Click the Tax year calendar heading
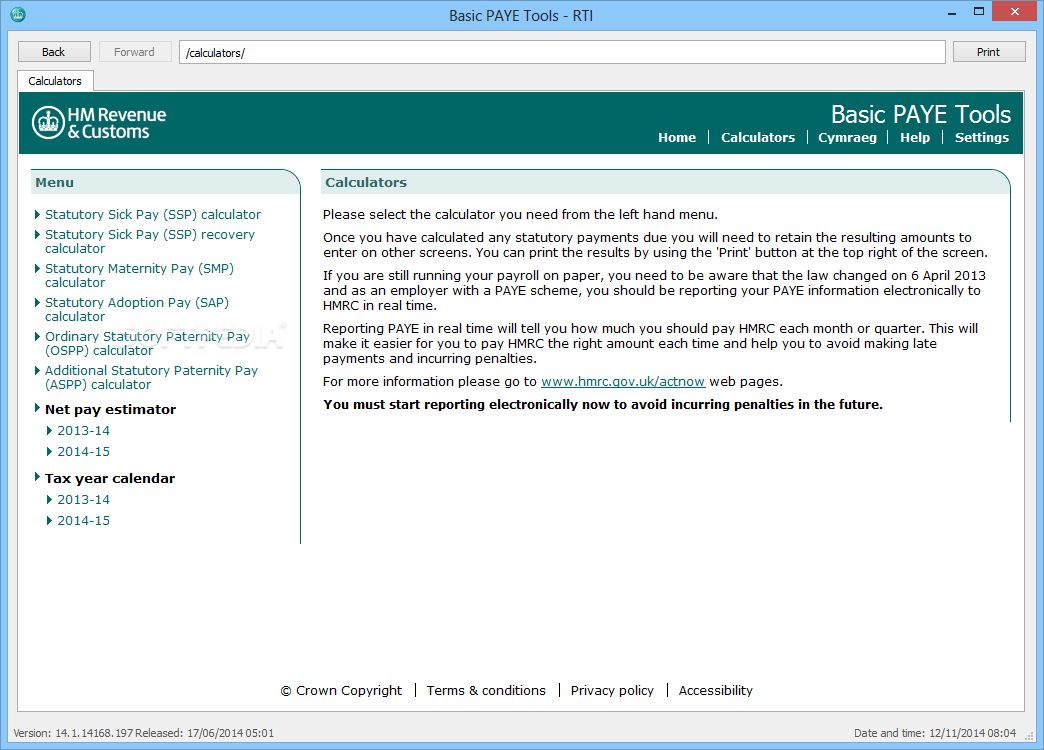 click(x=110, y=478)
